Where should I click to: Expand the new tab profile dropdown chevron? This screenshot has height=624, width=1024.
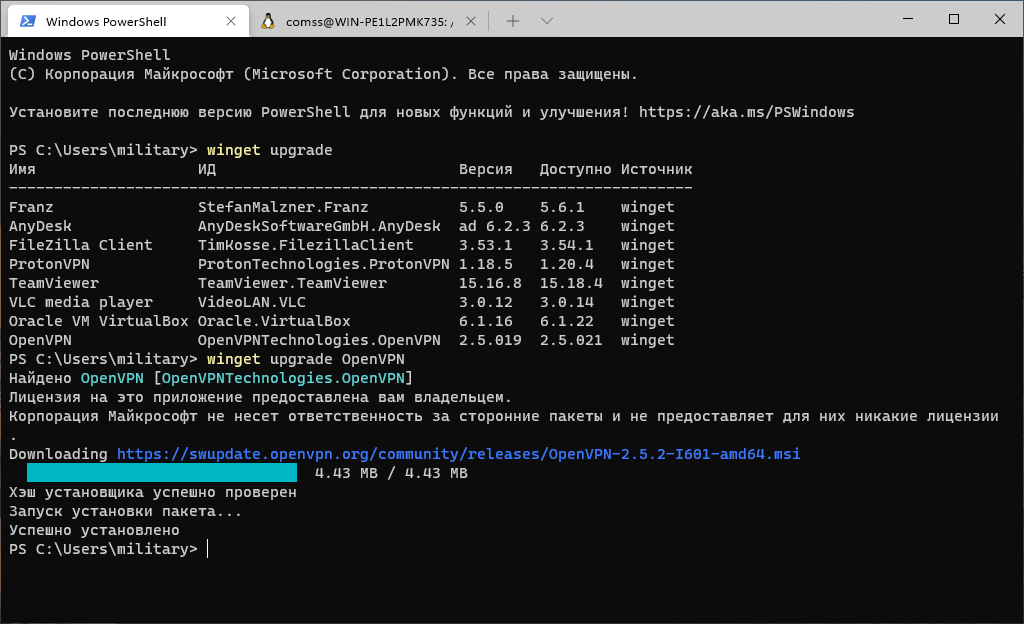(x=546, y=21)
